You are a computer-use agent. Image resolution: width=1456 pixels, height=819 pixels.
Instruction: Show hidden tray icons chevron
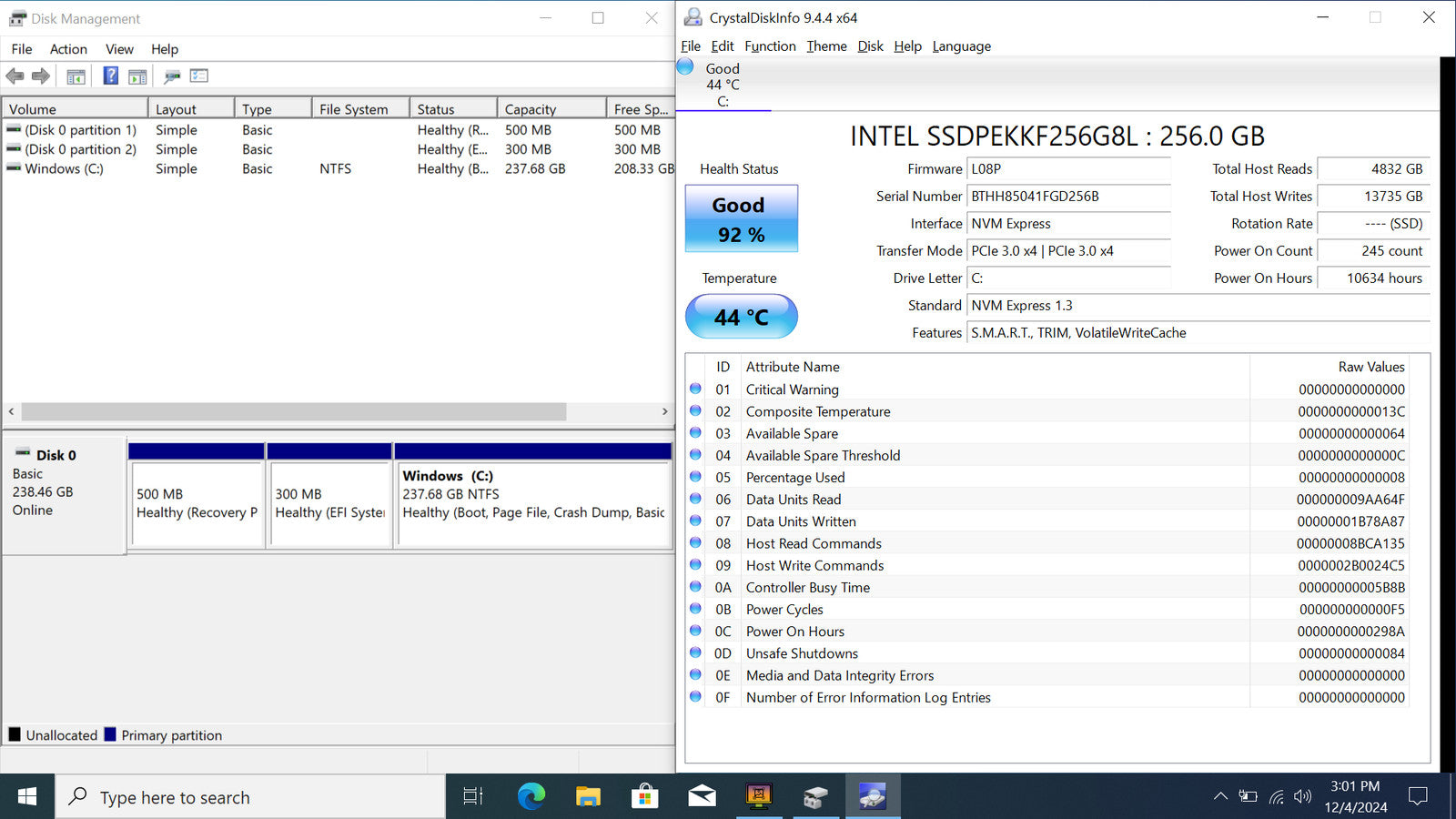(1220, 797)
